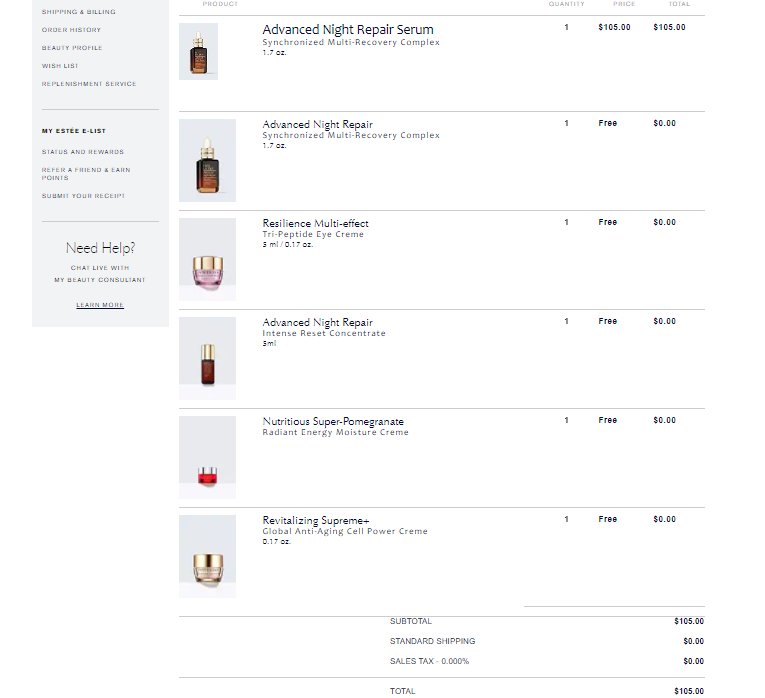This screenshot has width=765, height=698.
Task: Open Submit Your Receipt link
Action: 83,196
